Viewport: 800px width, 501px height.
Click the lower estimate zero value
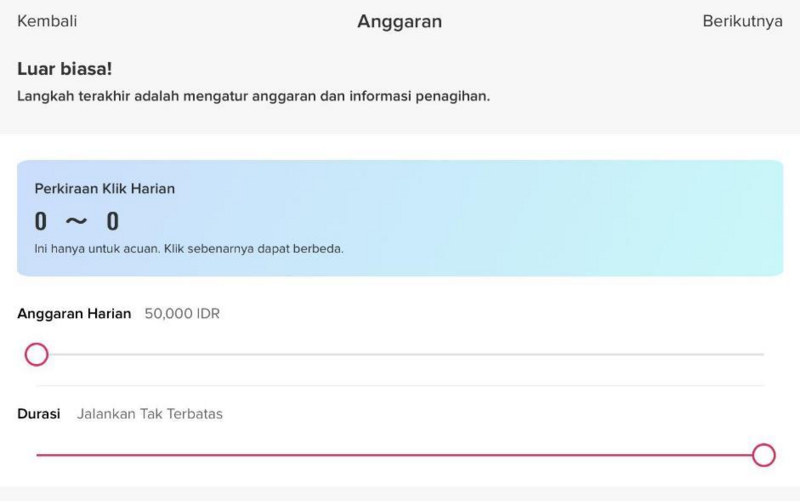pos(41,221)
